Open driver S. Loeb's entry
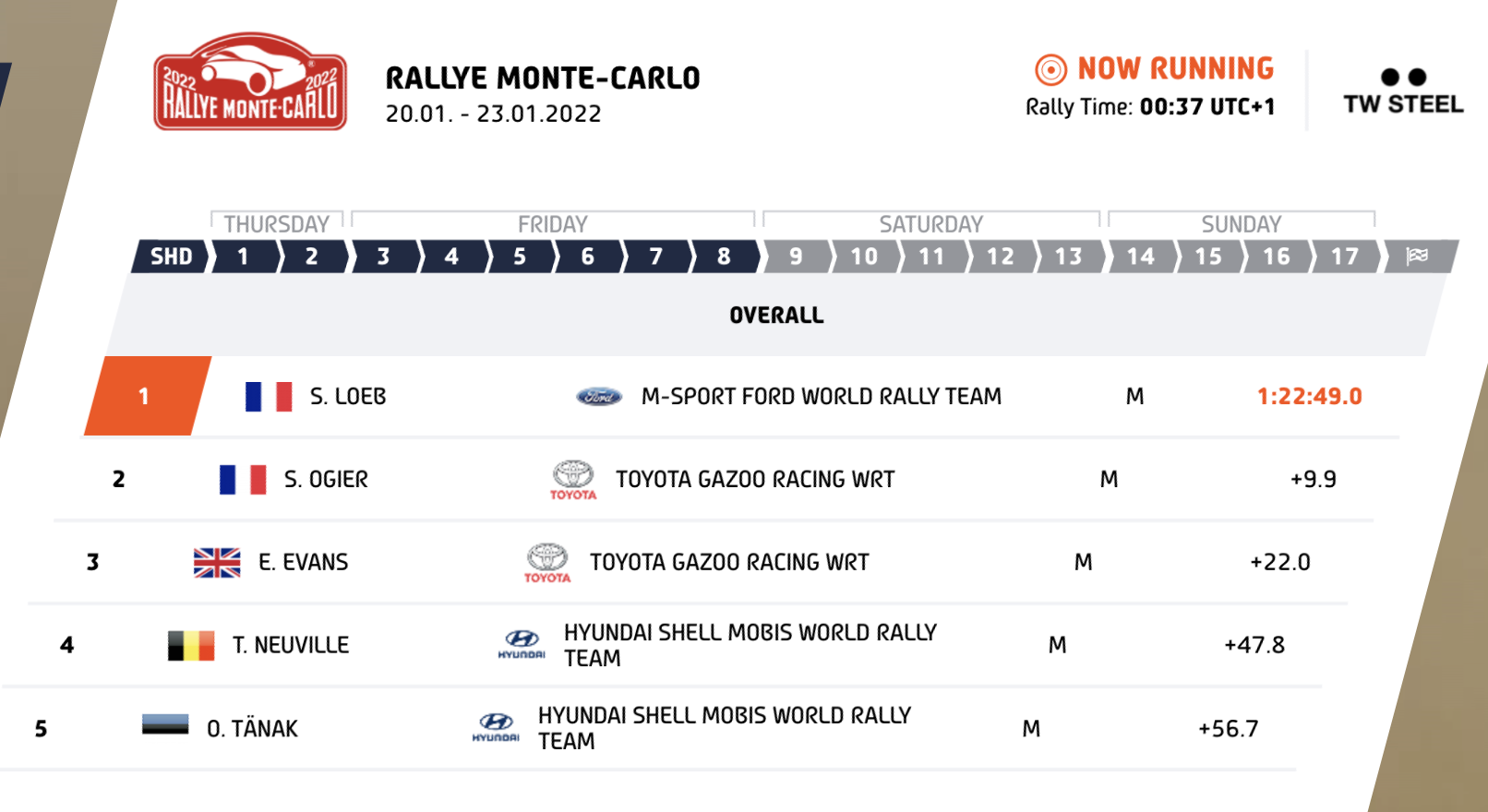This screenshot has height=812, width=1488. click(348, 397)
